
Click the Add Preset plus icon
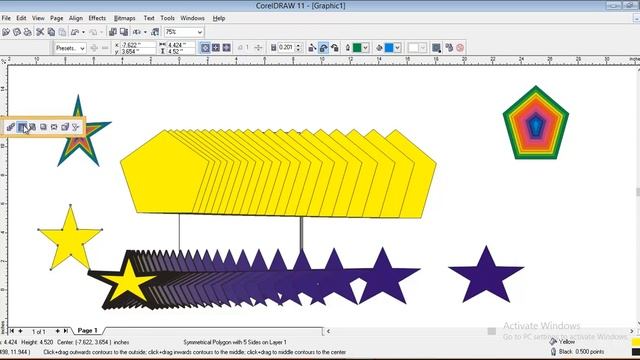point(94,48)
